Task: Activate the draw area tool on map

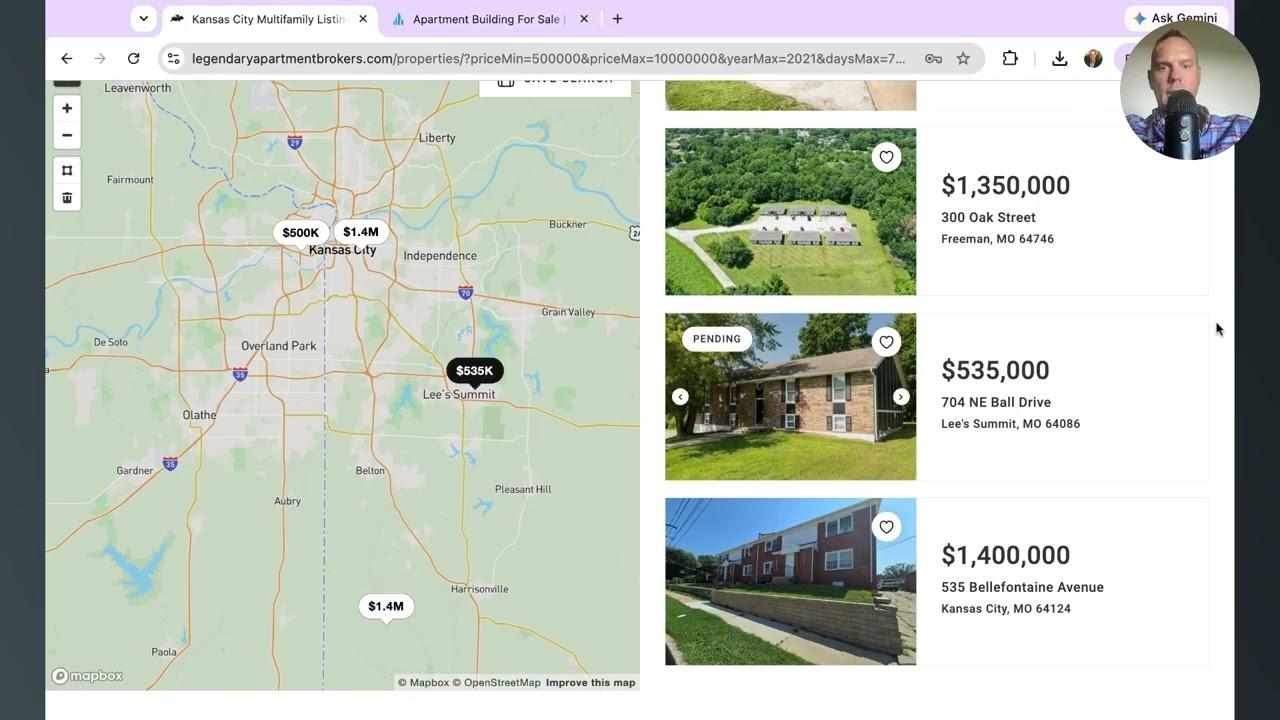Action: 67,170
